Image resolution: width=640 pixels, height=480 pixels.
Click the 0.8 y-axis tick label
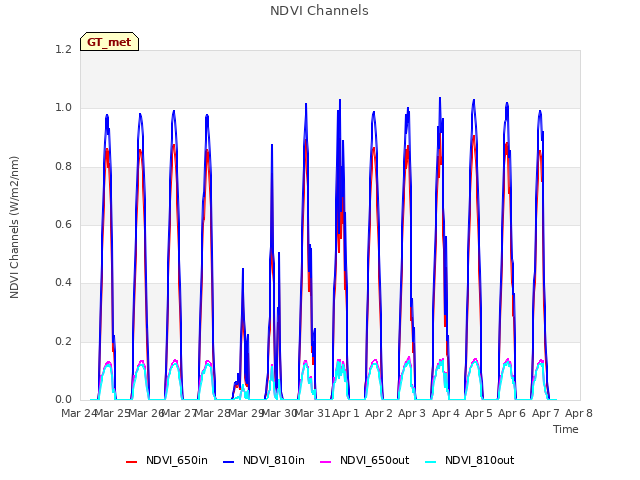pos(63,167)
